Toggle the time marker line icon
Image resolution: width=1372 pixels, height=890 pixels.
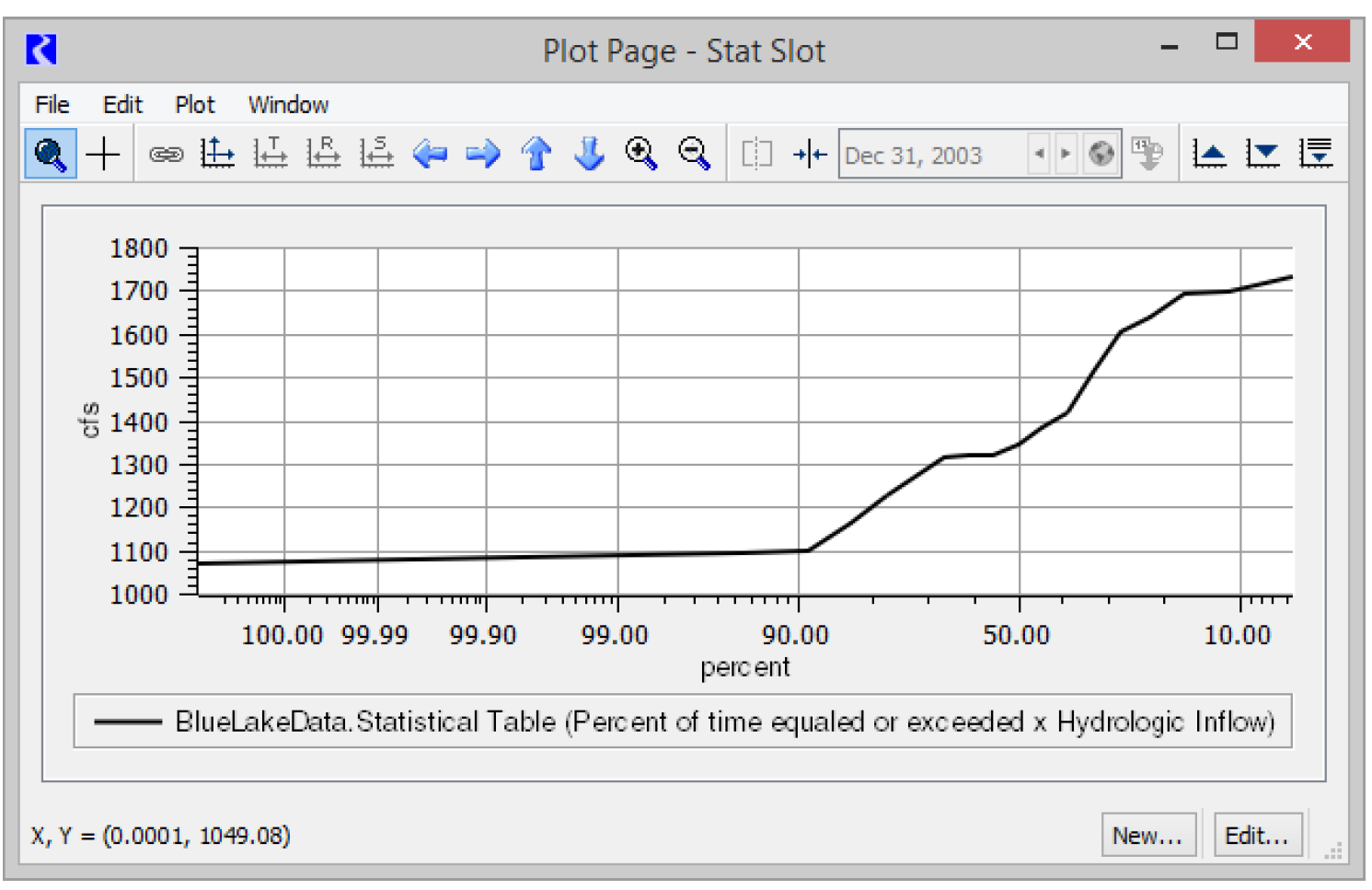[x=810, y=154]
